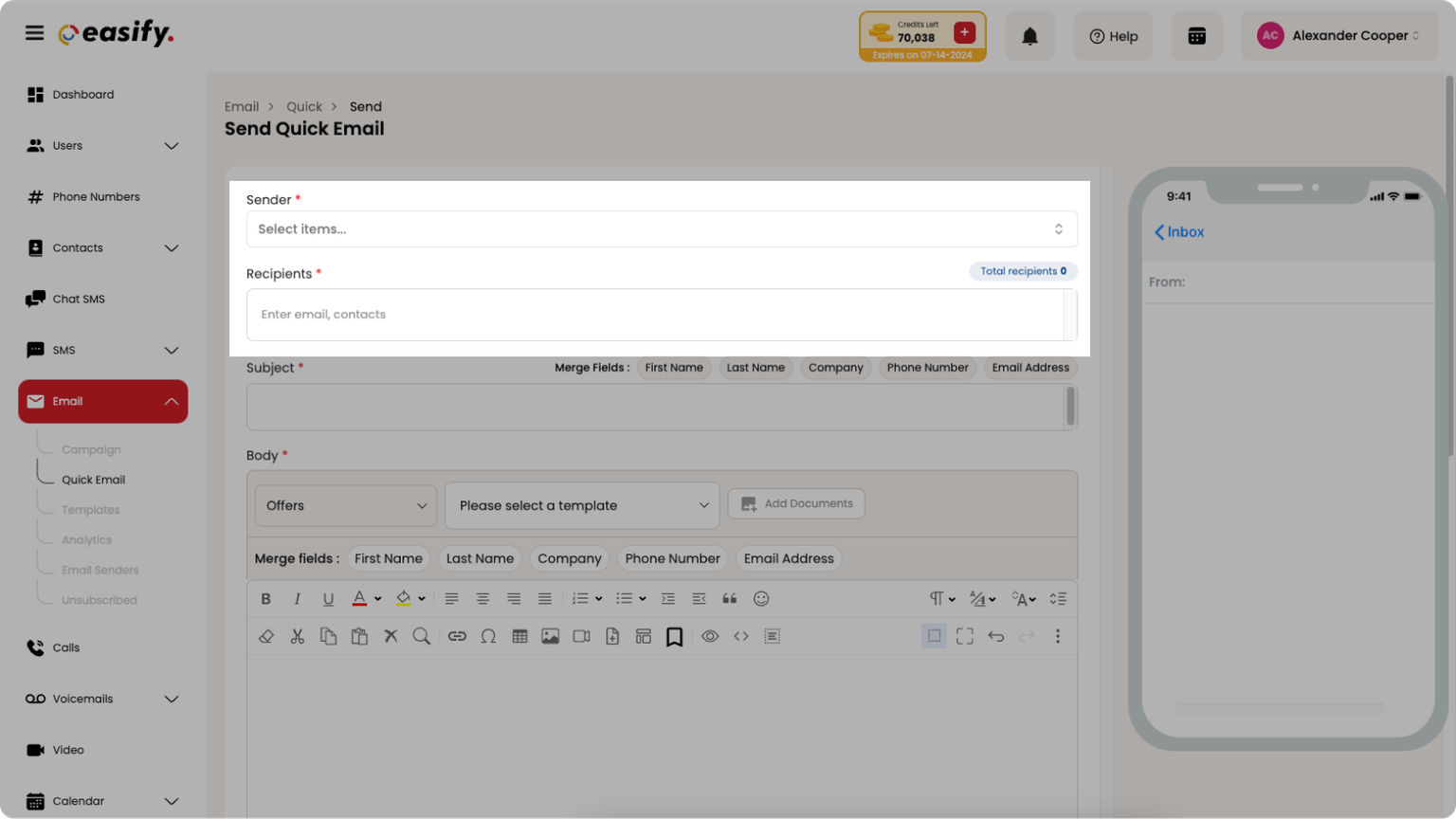Align body text to the left
The image size is (1456, 819).
coord(451,599)
